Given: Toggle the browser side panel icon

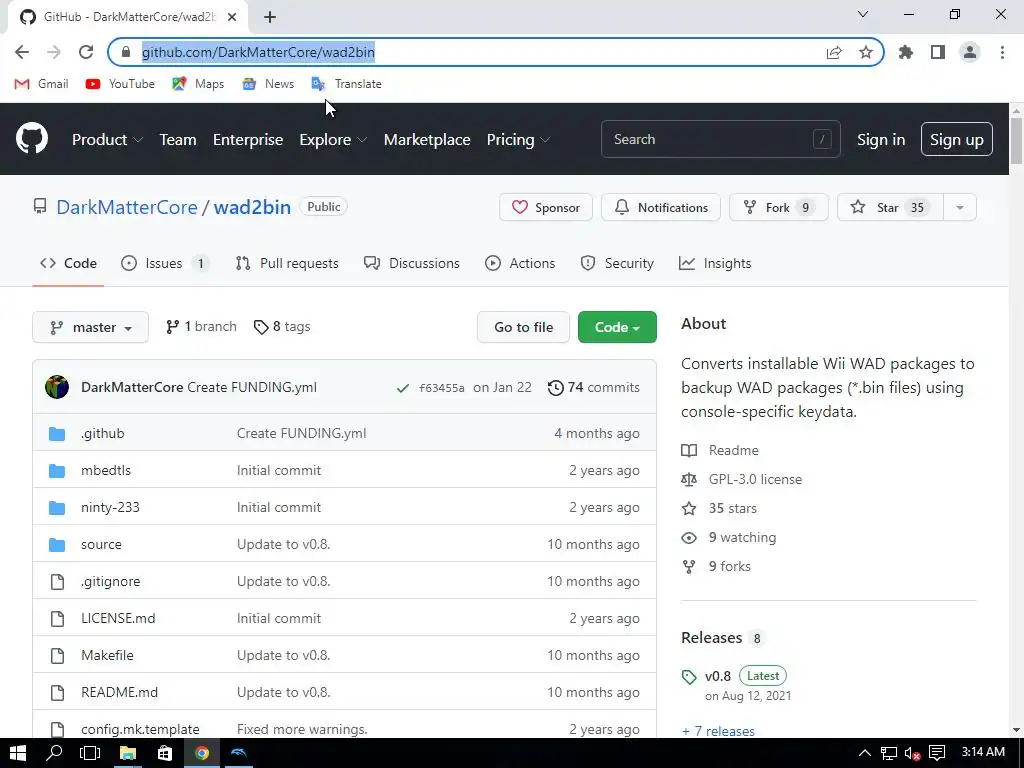Looking at the screenshot, I should point(938,52).
